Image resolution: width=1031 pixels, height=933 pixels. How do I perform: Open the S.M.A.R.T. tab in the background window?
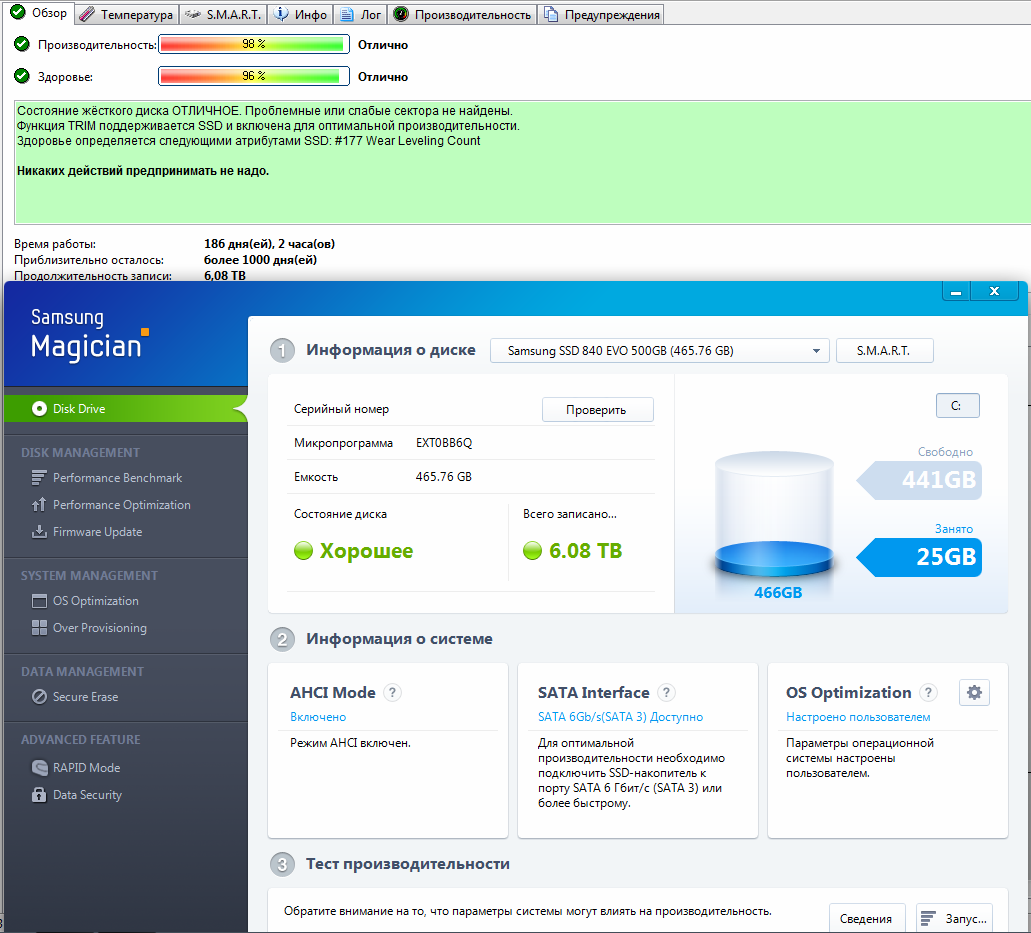point(223,14)
